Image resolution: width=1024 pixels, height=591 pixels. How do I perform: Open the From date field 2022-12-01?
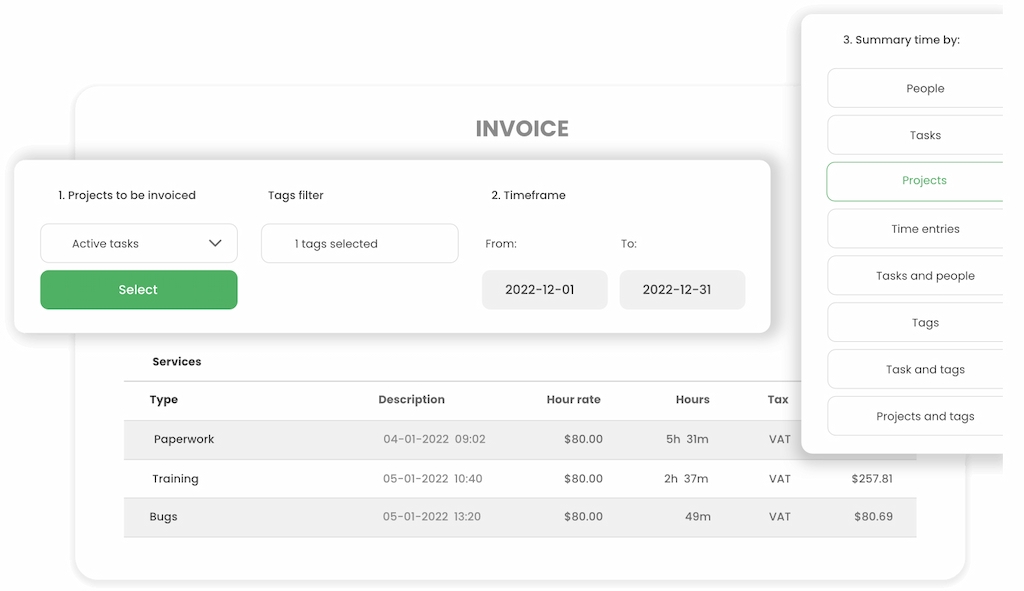(544, 289)
